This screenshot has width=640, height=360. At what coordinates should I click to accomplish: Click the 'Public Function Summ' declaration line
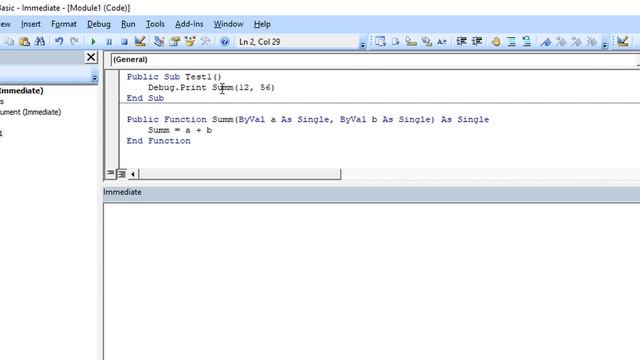point(308,119)
